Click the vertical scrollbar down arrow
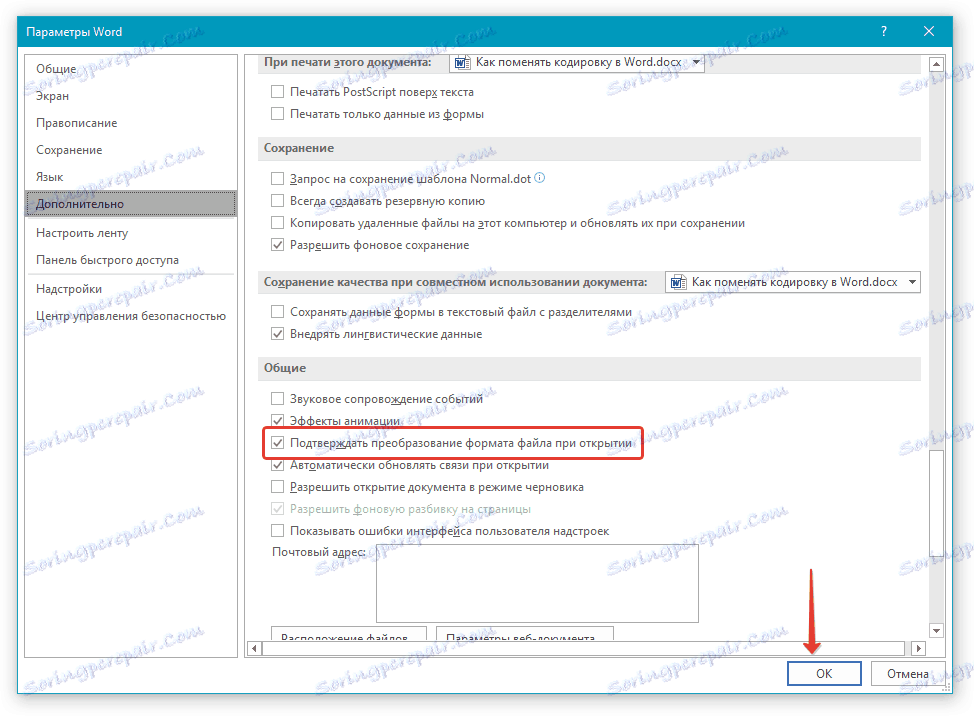 coord(936,631)
